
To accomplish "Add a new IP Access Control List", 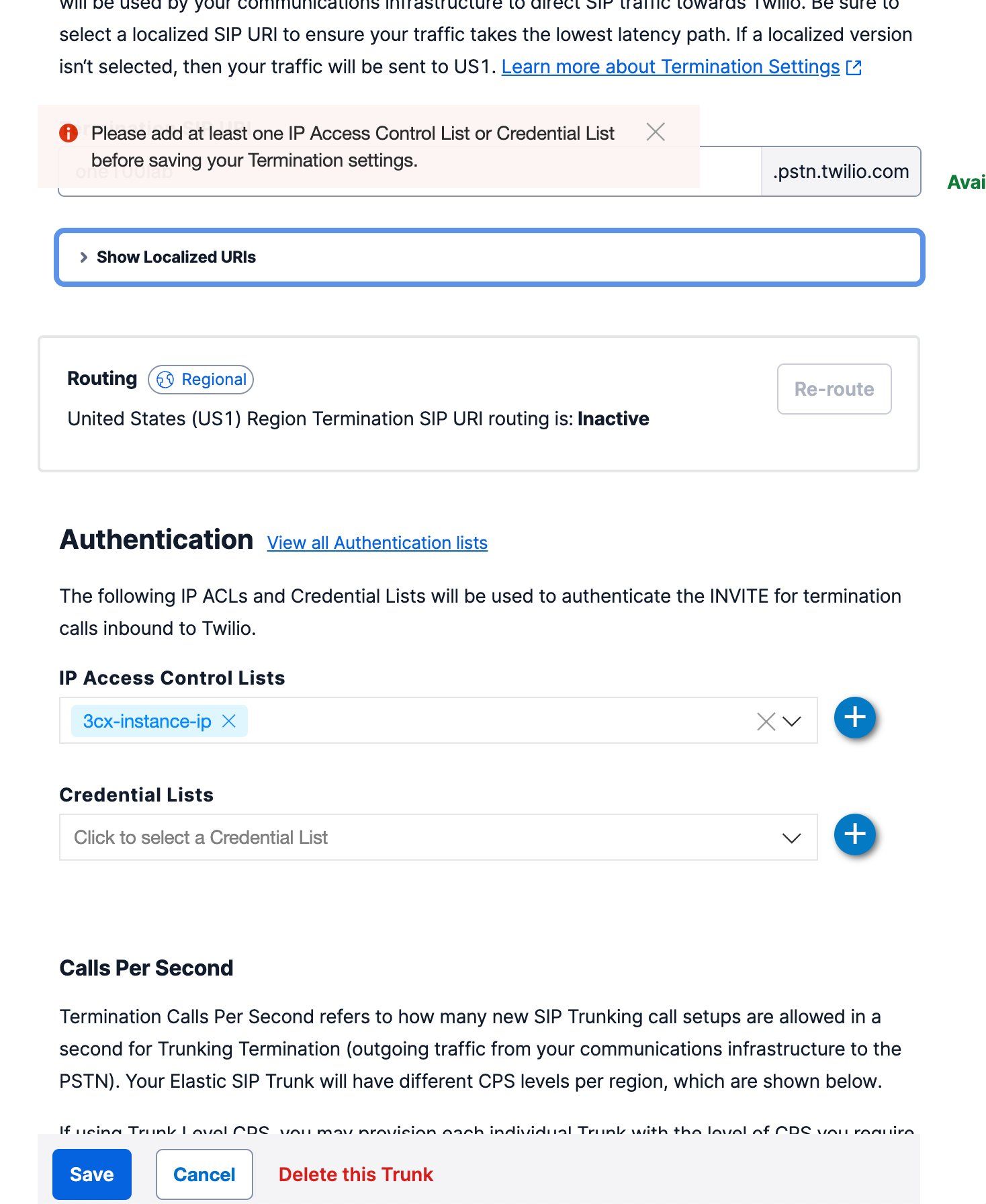I will (854, 718).
